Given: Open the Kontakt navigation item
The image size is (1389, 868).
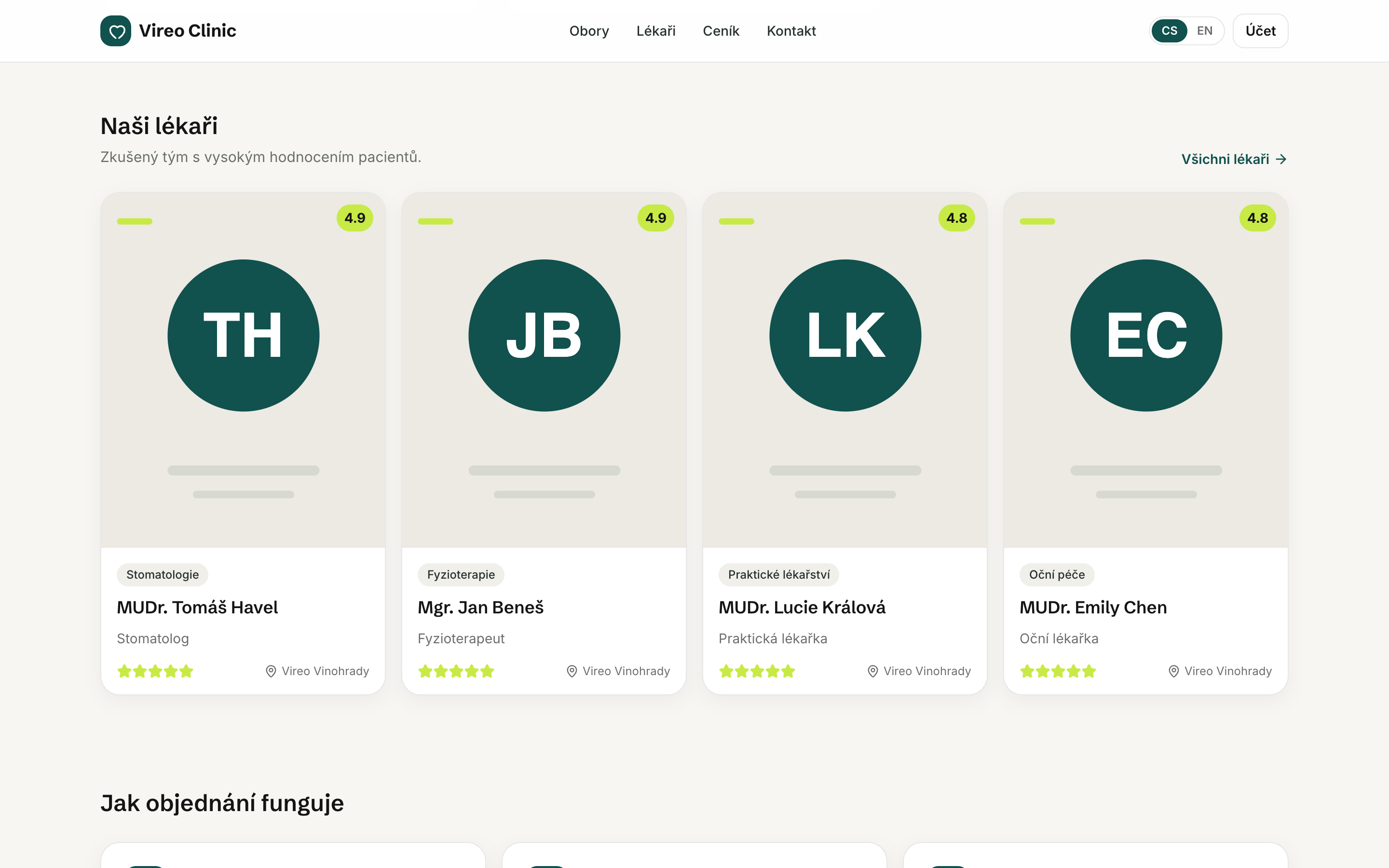Looking at the screenshot, I should tap(791, 31).
